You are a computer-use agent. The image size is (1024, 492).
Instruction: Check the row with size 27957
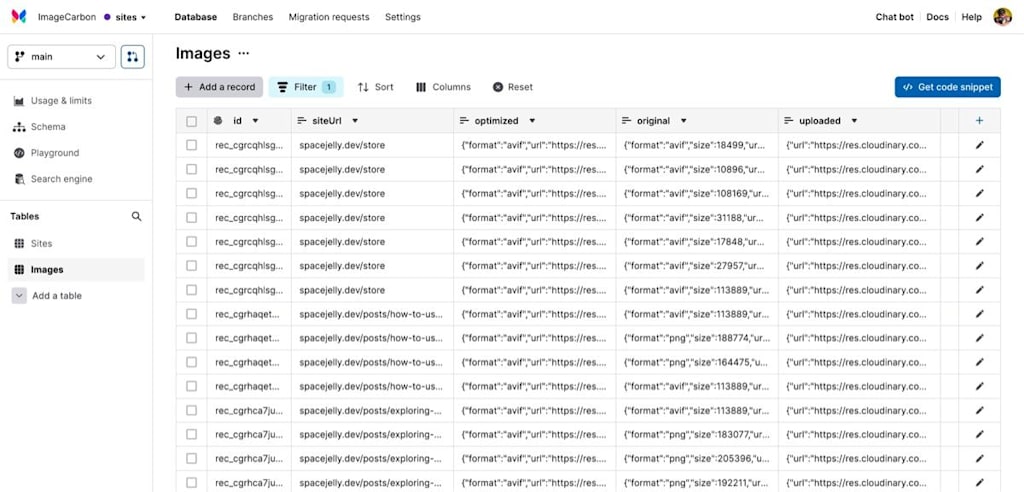[191, 266]
